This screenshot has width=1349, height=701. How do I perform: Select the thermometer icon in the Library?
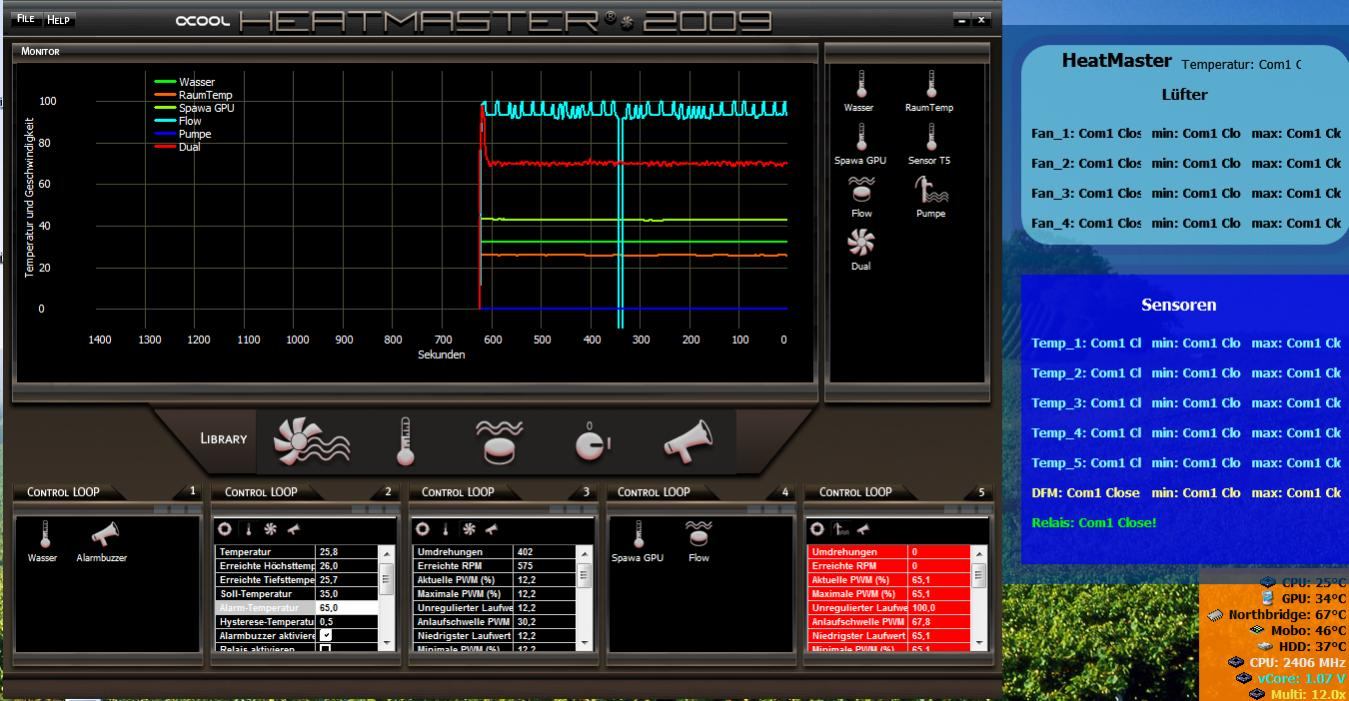tap(405, 442)
